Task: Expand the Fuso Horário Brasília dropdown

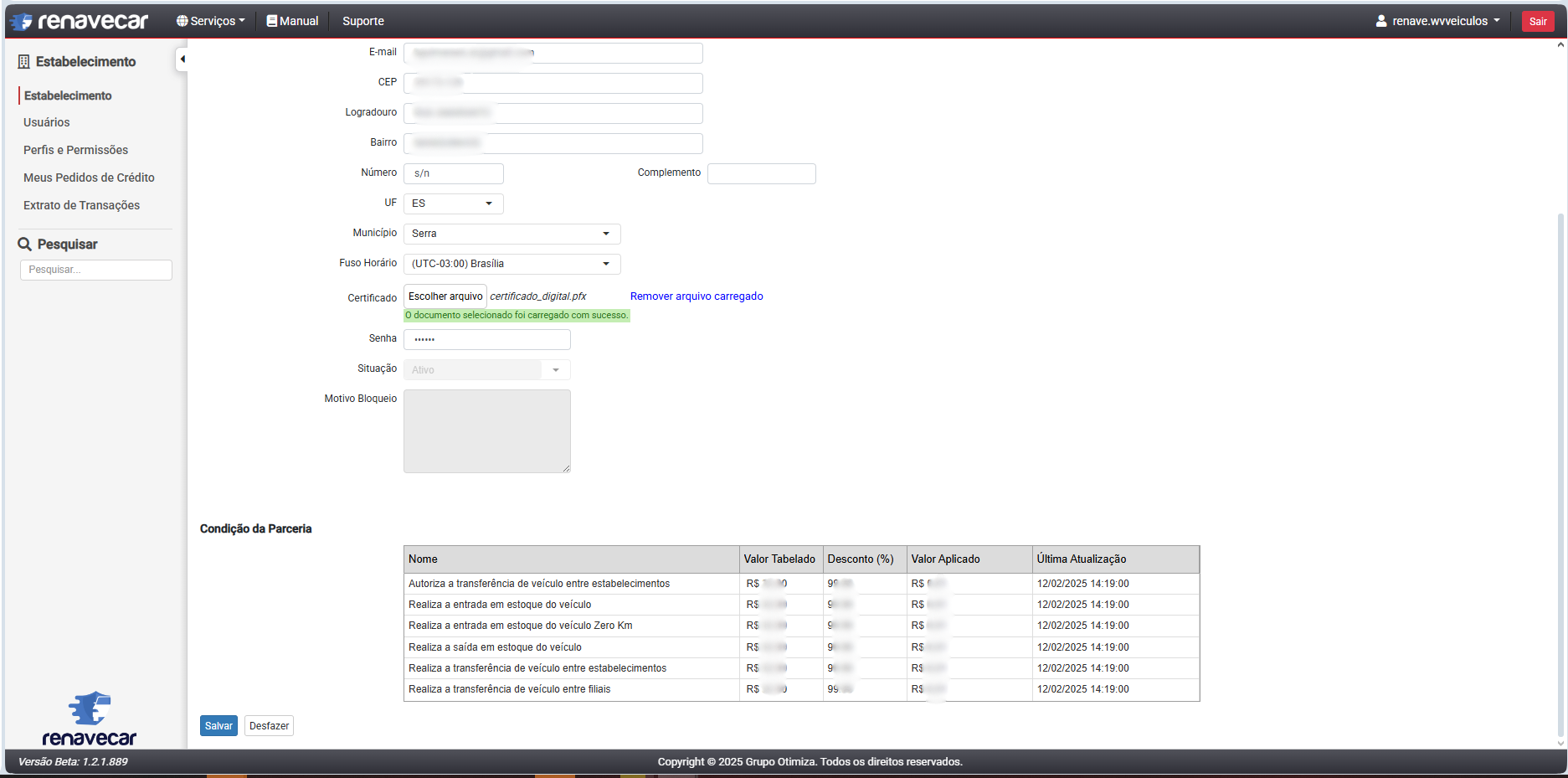Action: pyautogui.click(x=512, y=264)
